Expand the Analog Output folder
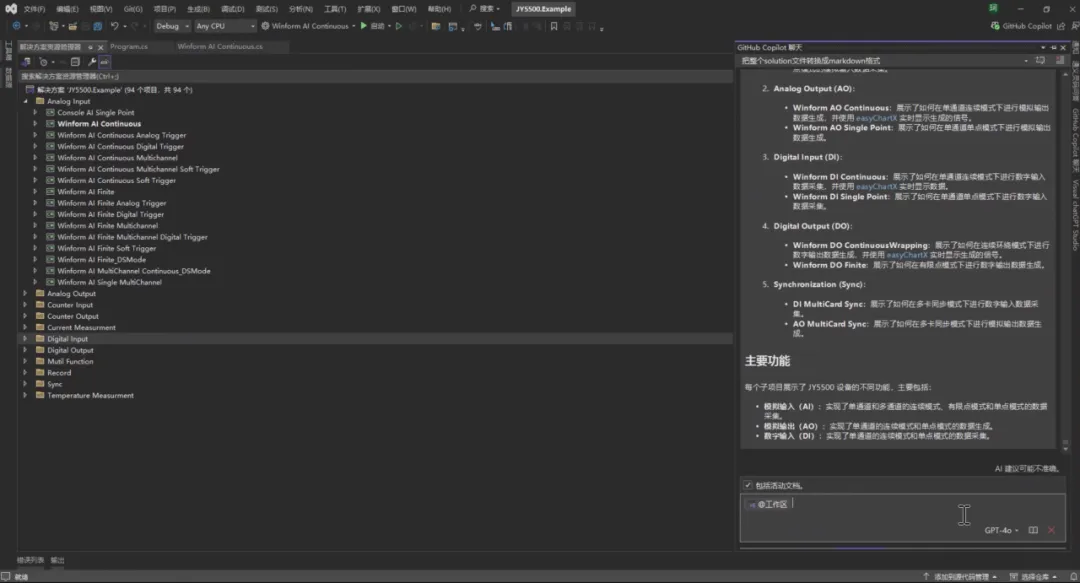Image resolution: width=1080 pixels, height=583 pixels. coord(25,294)
